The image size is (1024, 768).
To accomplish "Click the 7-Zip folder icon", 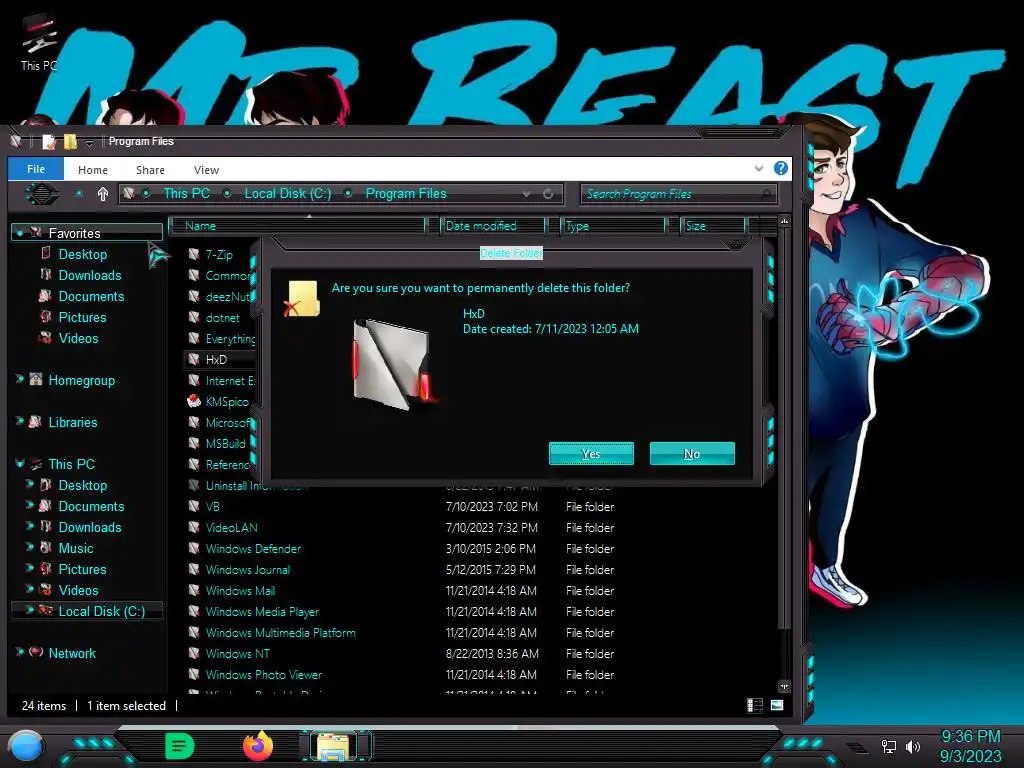I will pyautogui.click(x=194, y=254).
